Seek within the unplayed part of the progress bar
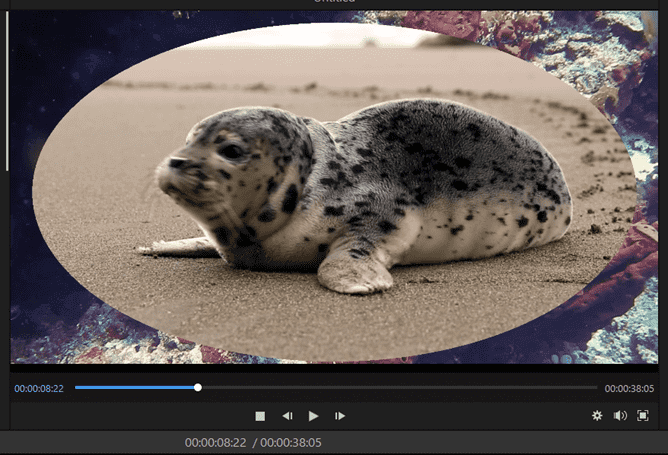668x455 pixels. (399, 388)
